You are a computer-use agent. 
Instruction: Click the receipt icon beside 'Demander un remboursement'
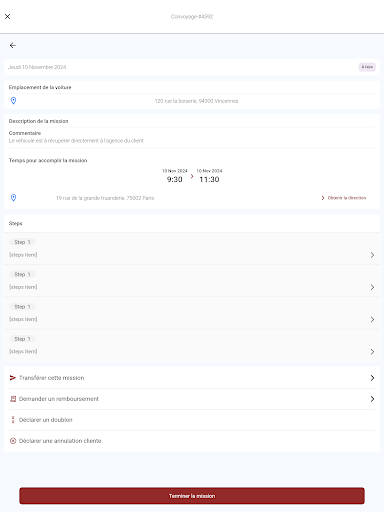pyautogui.click(x=13, y=399)
